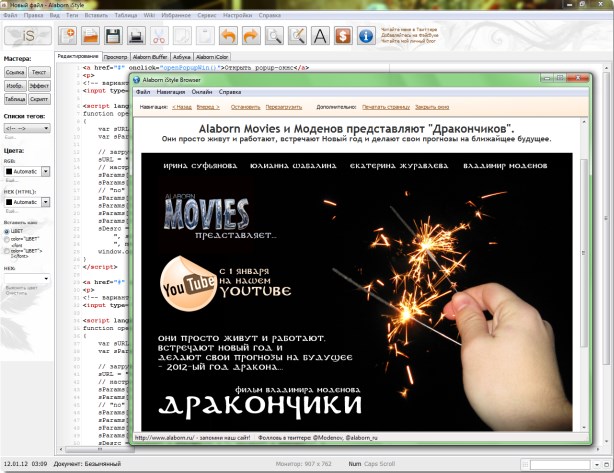
Task: Switch to the Азбука tab
Action: tap(182, 57)
